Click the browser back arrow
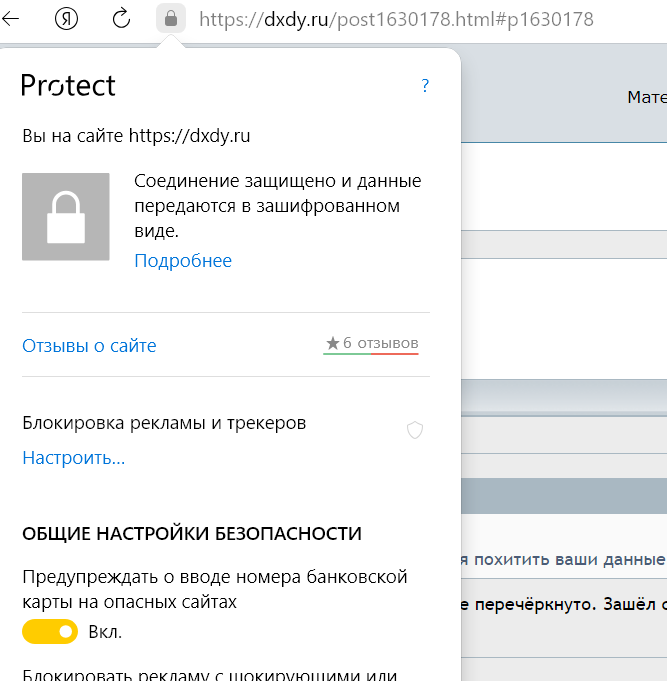The height and width of the screenshot is (681, 667). click(10, 19)
